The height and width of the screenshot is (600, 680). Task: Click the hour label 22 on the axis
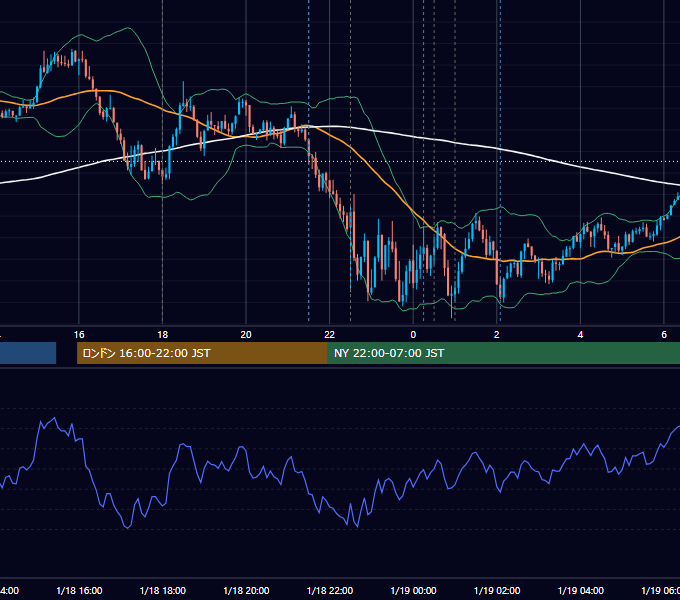pyautogui.click(x=330, y=335)
